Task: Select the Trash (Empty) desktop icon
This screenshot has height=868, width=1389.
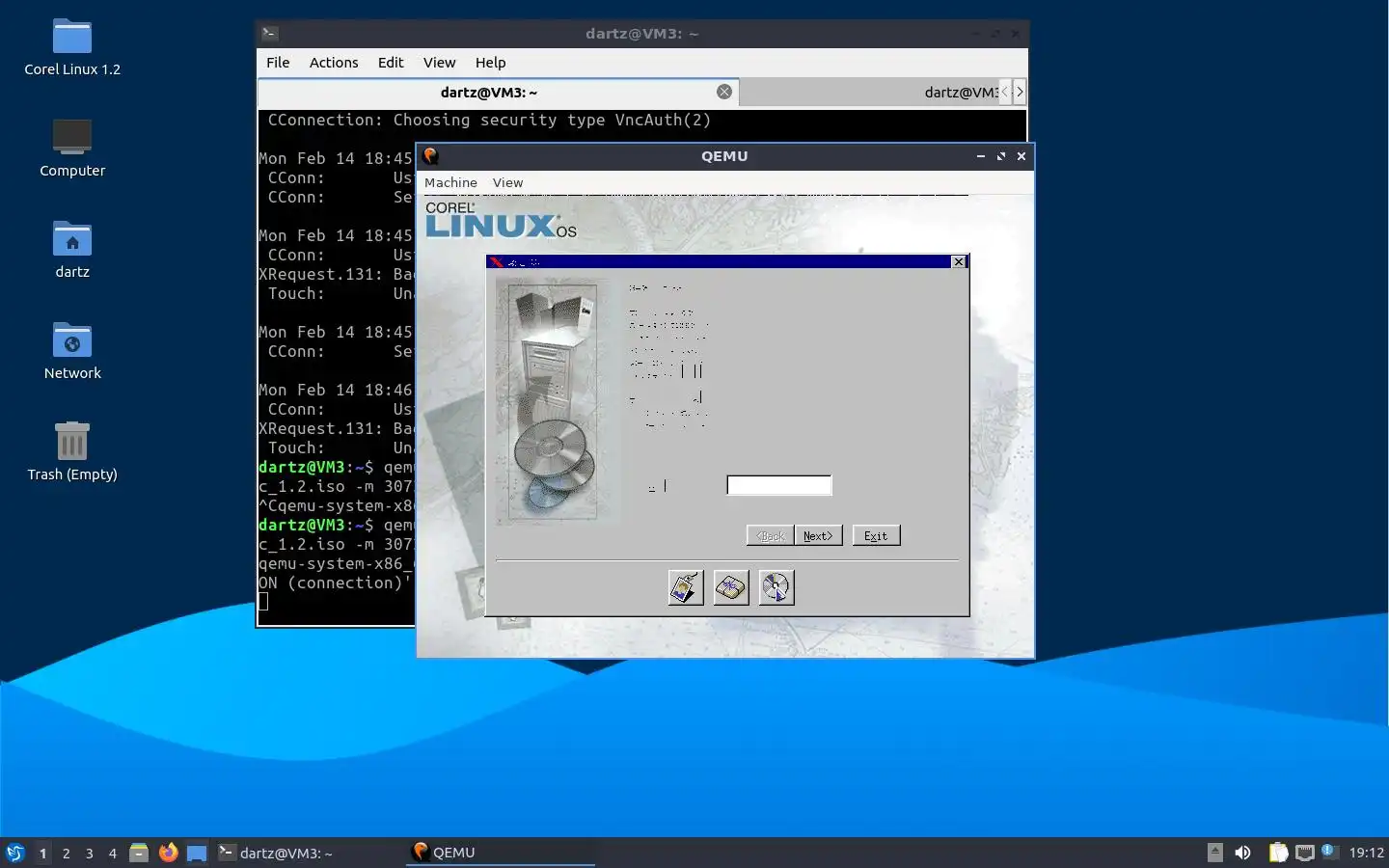Action: tap(72, 452)
